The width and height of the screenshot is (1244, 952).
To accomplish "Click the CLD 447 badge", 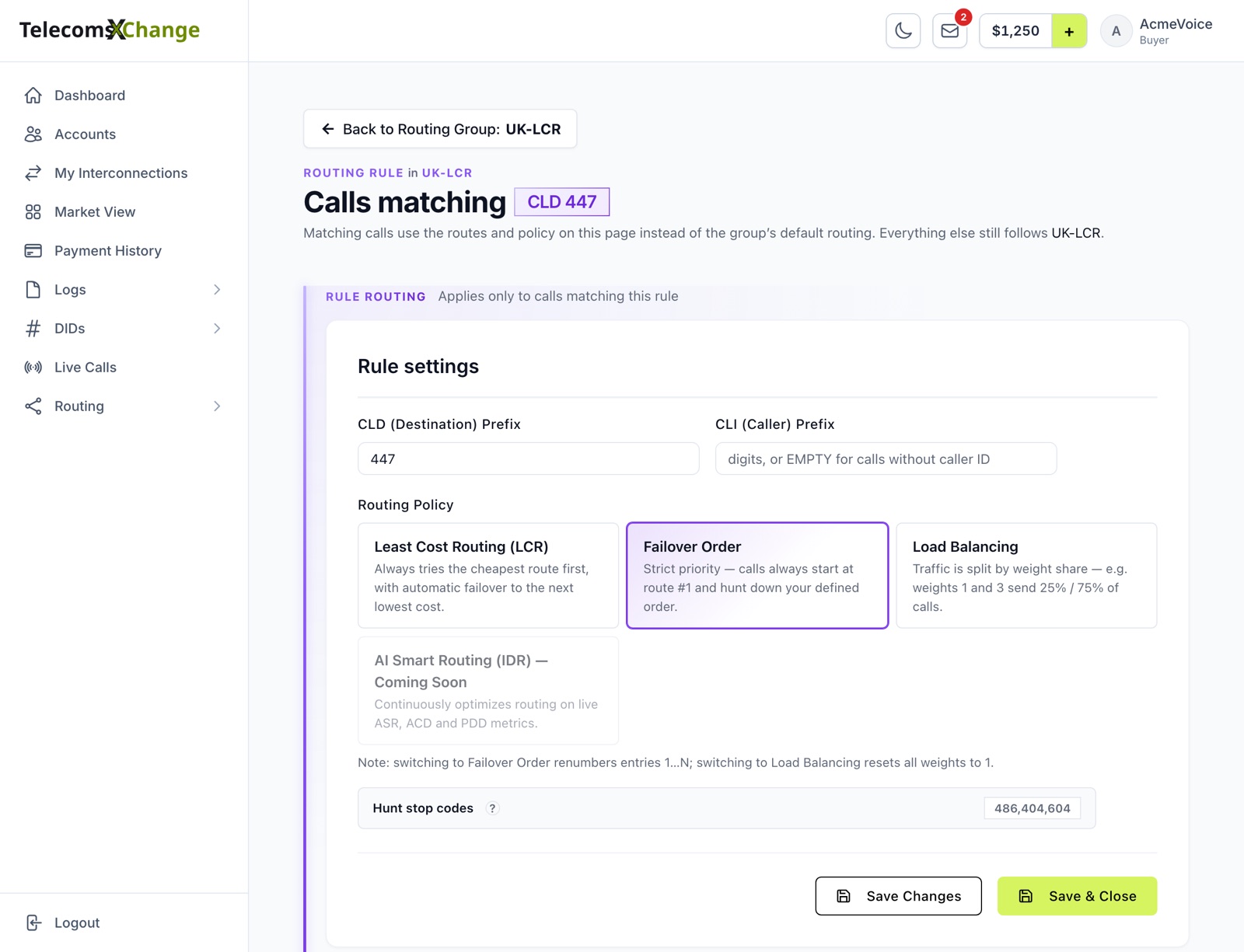I will [x=561, y=202].
